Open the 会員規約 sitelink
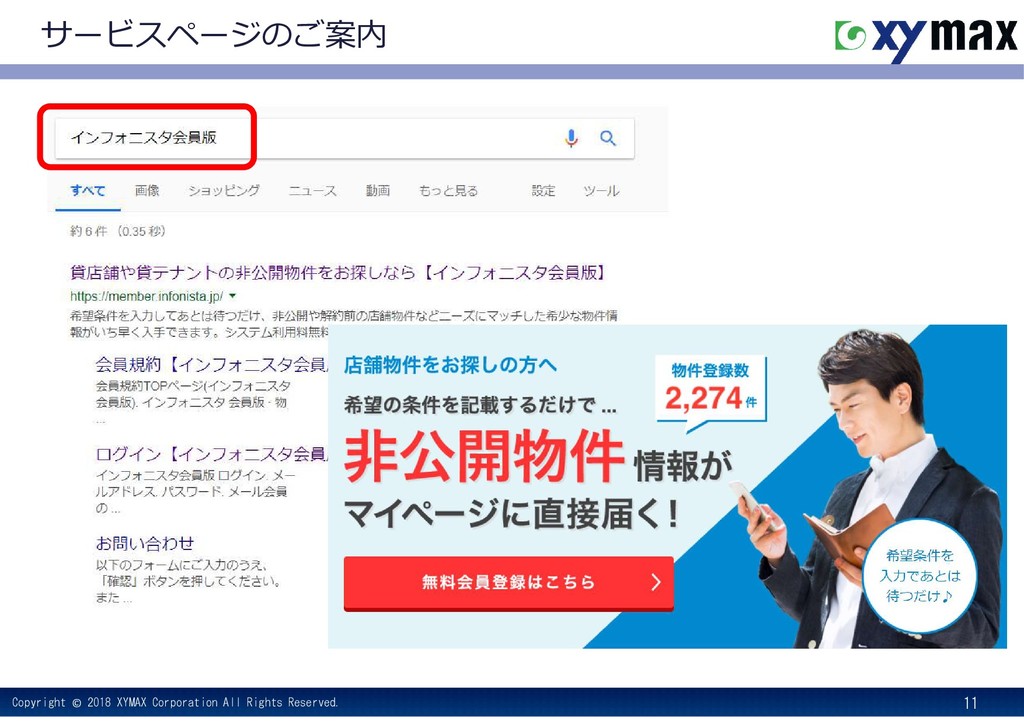 pos(211,364)
